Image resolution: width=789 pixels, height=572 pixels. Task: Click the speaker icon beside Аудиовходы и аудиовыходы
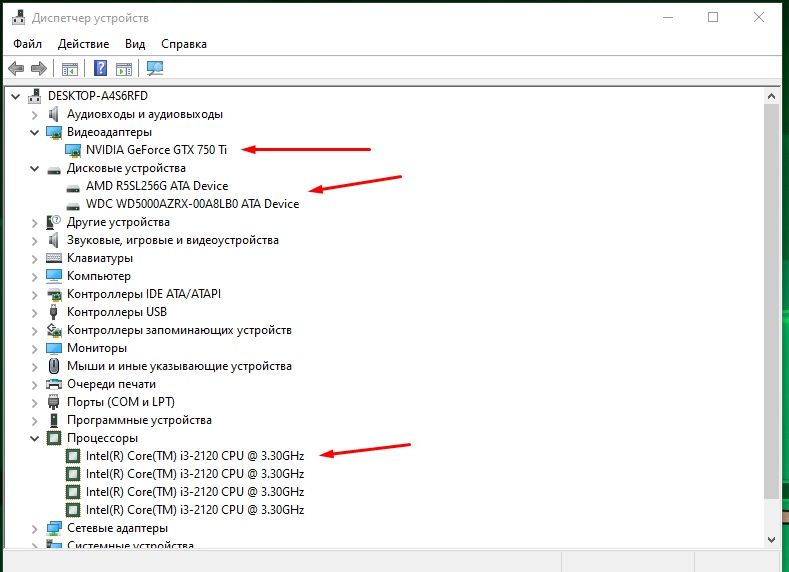(53, 114)
